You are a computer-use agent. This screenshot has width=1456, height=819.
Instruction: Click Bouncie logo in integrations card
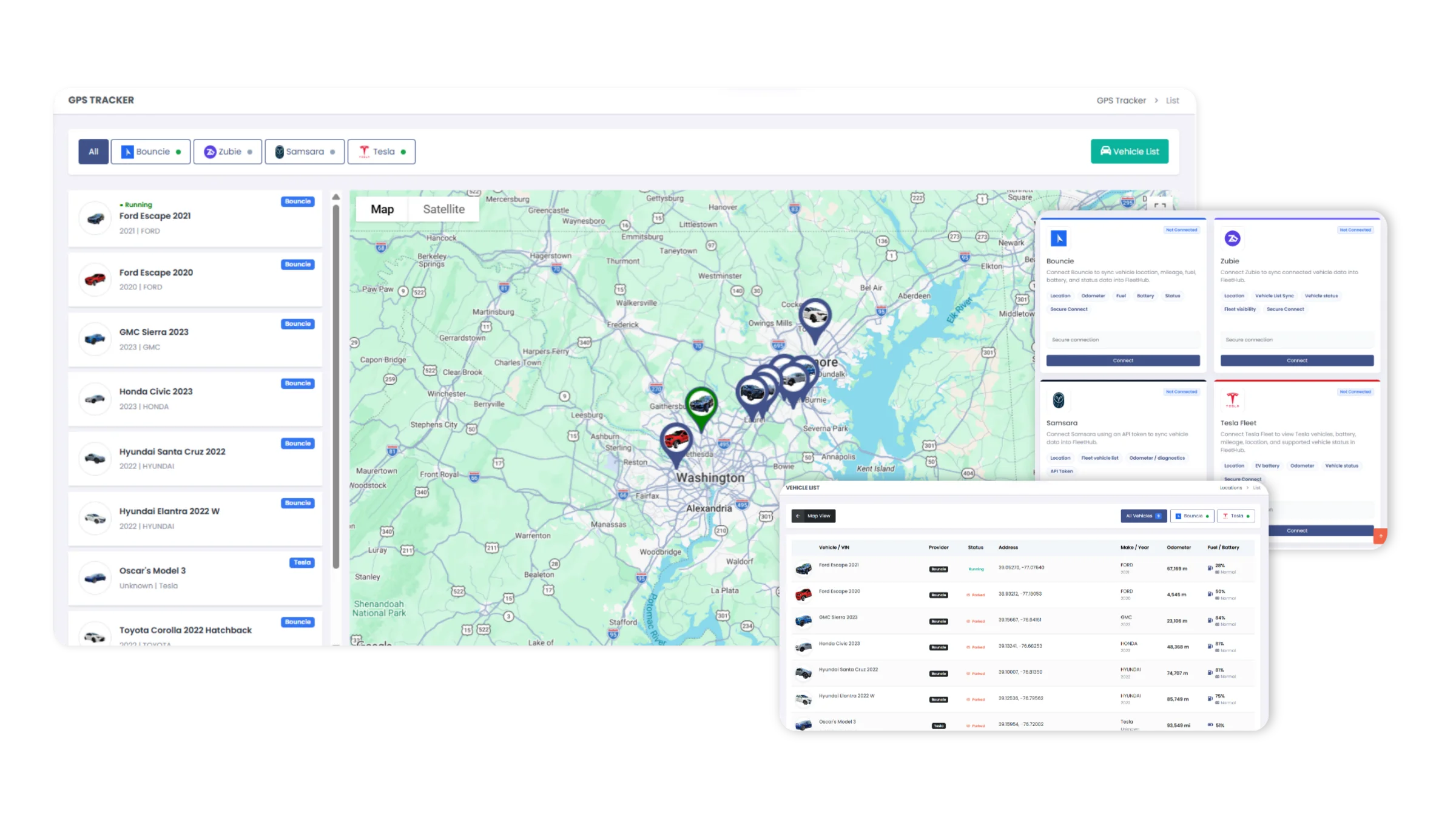tap(1059, 238)
